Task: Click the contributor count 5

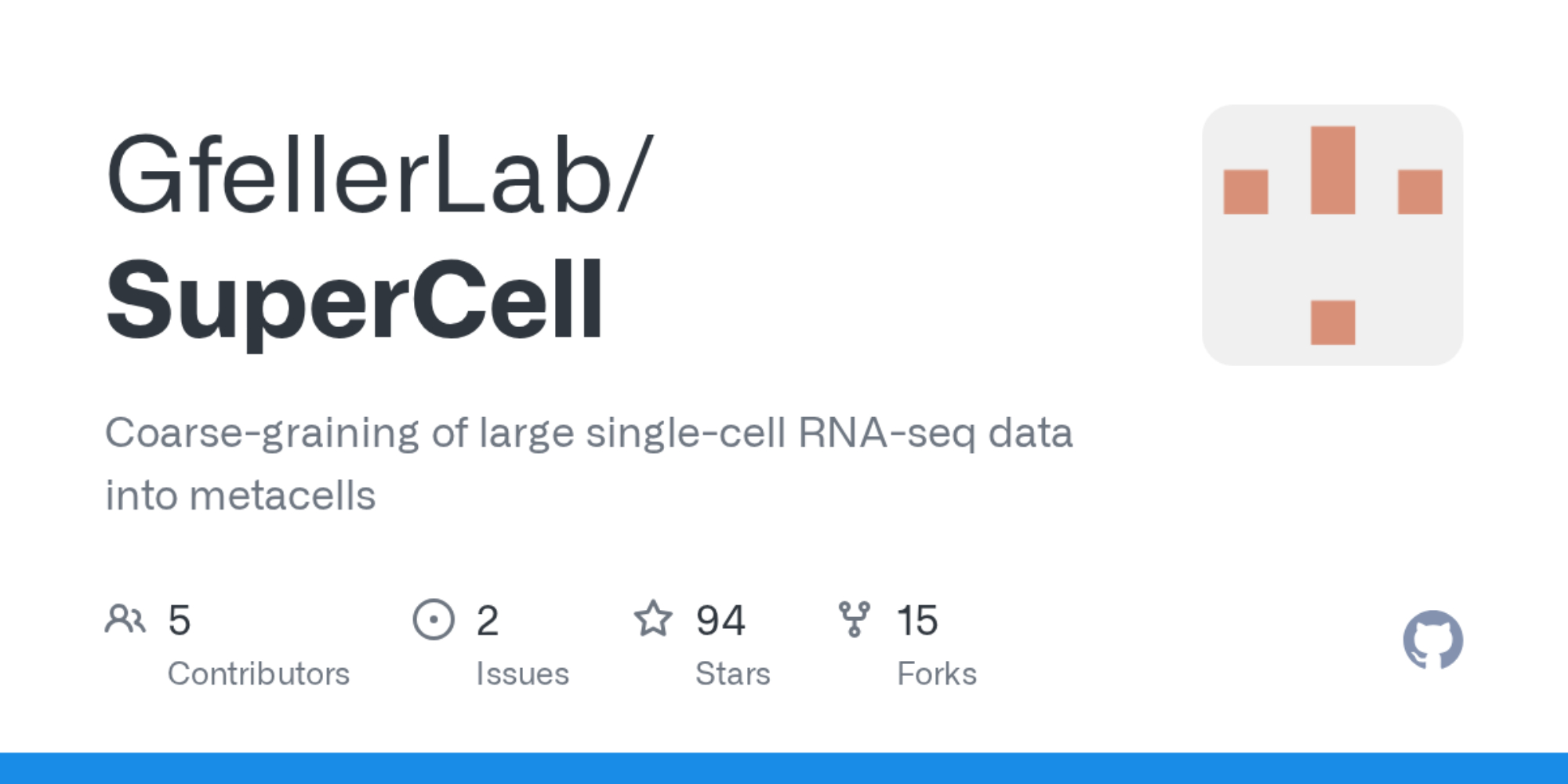Action: coord(180,620)
